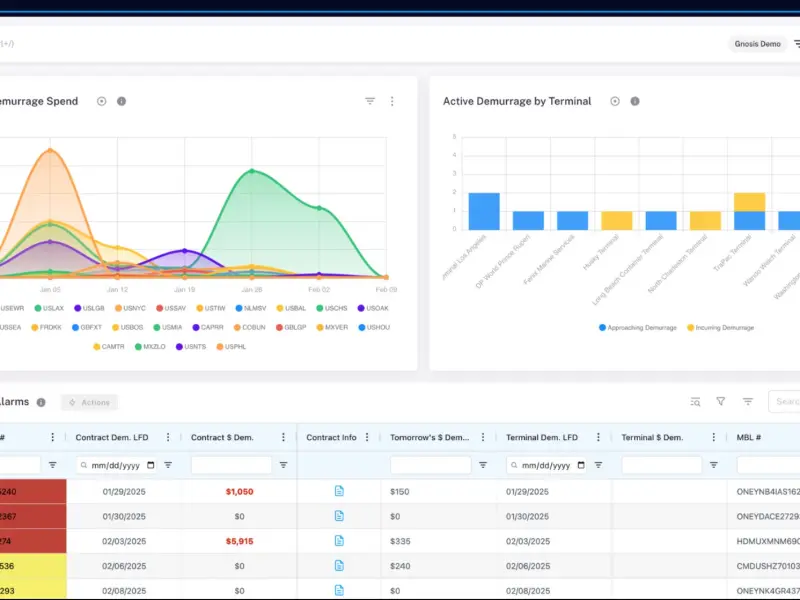Screen dimensions: 800x600
Task: Click the search-list icon above alarms table
Action: point(695,402)
